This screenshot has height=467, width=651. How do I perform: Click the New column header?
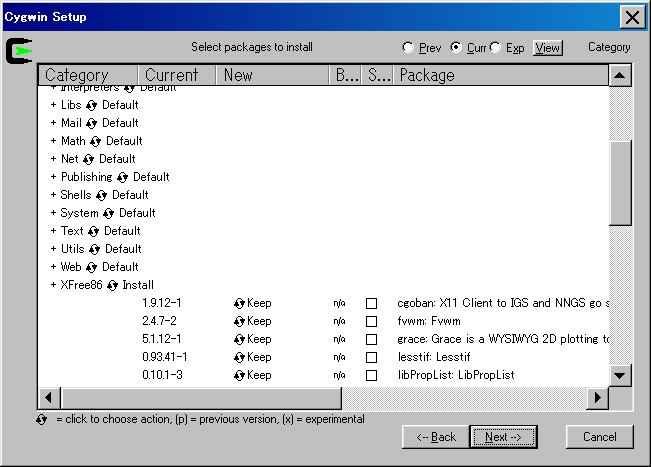(x=273, y=75)
